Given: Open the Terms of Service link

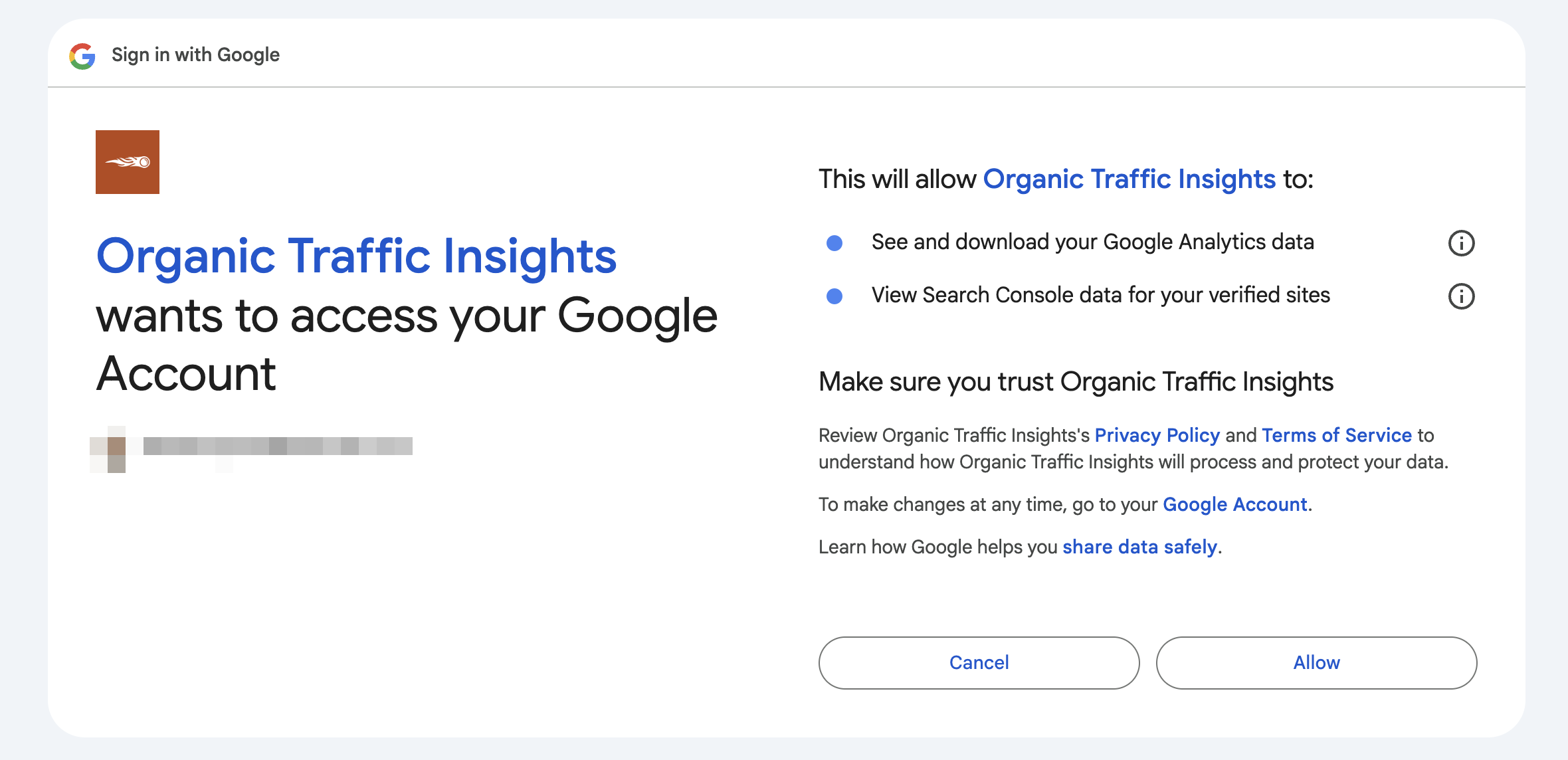Looking at the screenshot, I should click(x=1337, y=435).
